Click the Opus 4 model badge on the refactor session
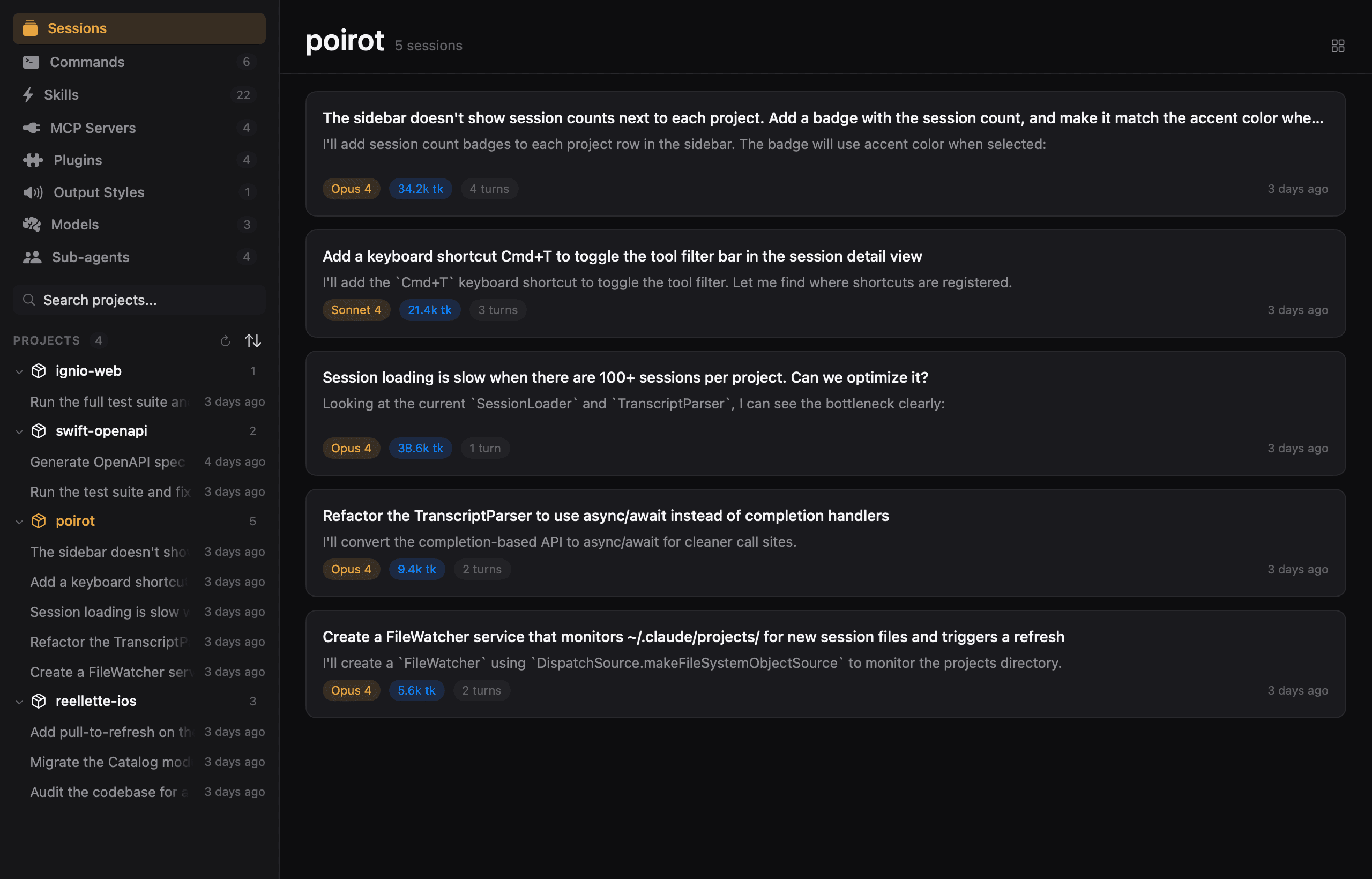This screenshot has height=879, width=1372. [x=351, y=569]
